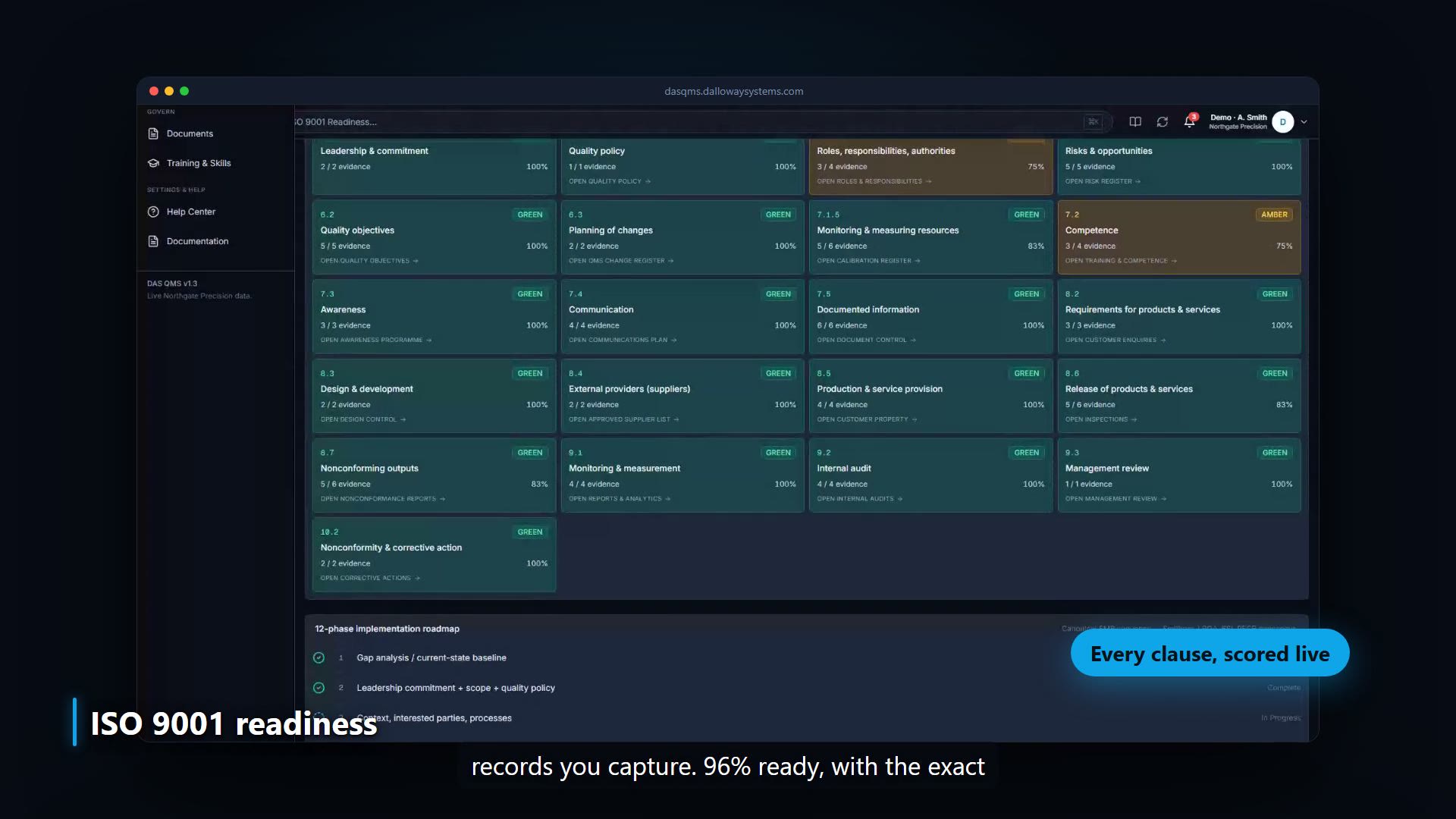1456x819 pixels.
Task: Open the Documents sidebar icon
Action: coord(153,133)
